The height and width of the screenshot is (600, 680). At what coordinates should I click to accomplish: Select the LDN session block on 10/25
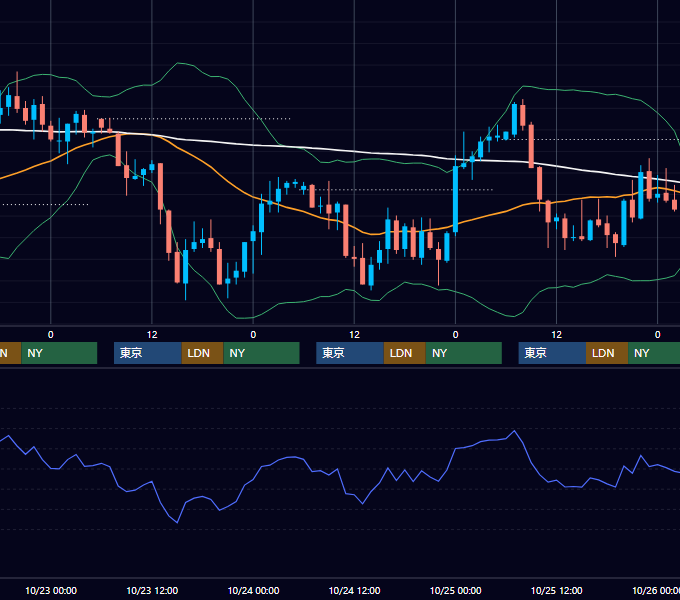click(x=607, y=353)
